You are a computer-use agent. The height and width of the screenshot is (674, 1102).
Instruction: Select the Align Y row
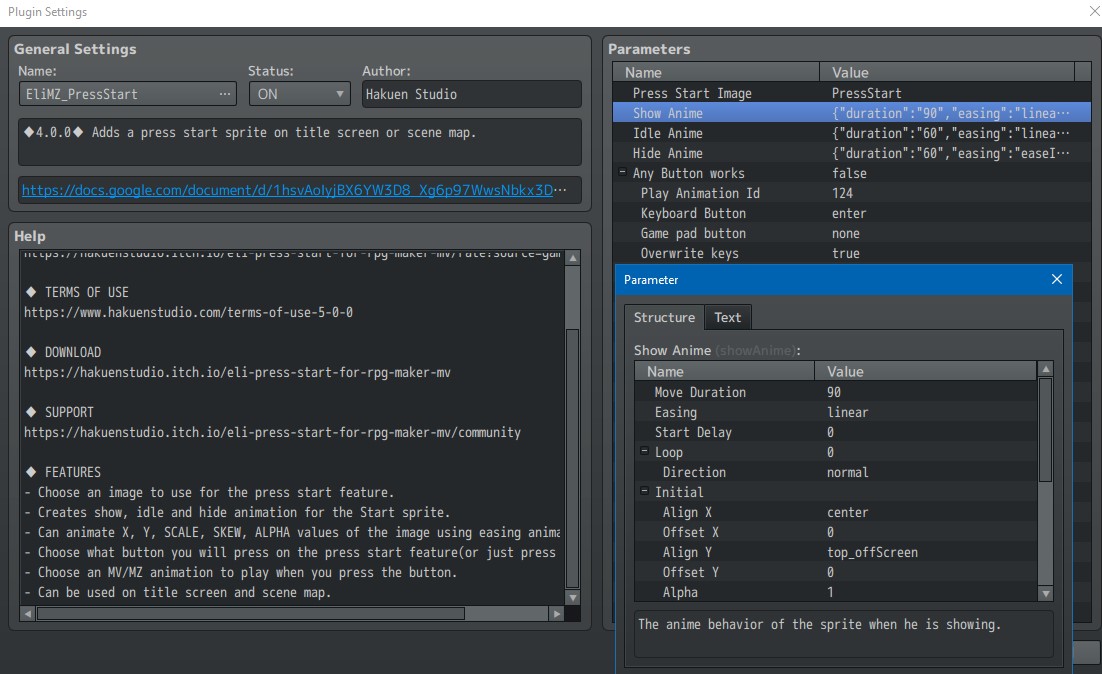click(836, 552)
